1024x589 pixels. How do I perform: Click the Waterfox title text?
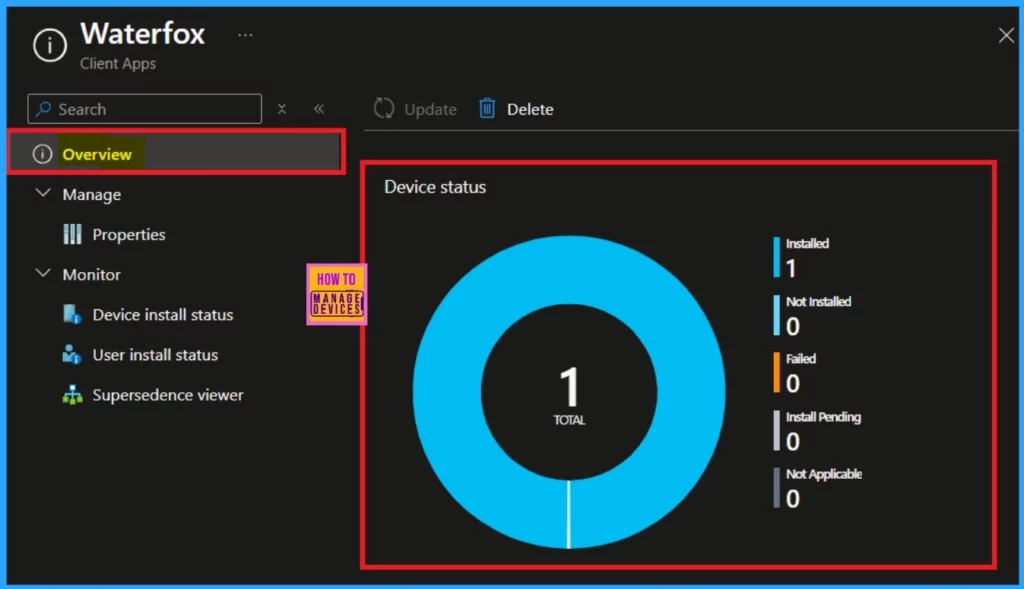pyautogui.click(x=143, y=33)
